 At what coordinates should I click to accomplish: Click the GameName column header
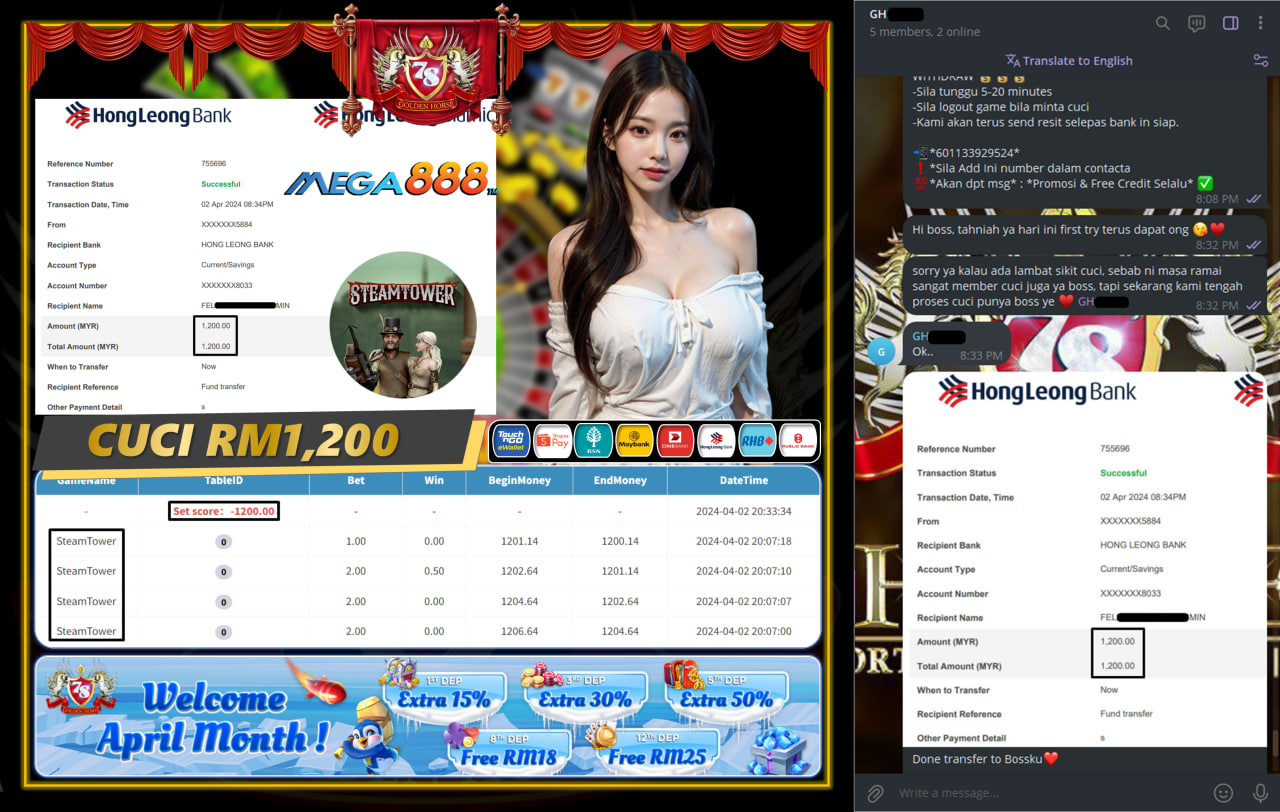point(86,480)
